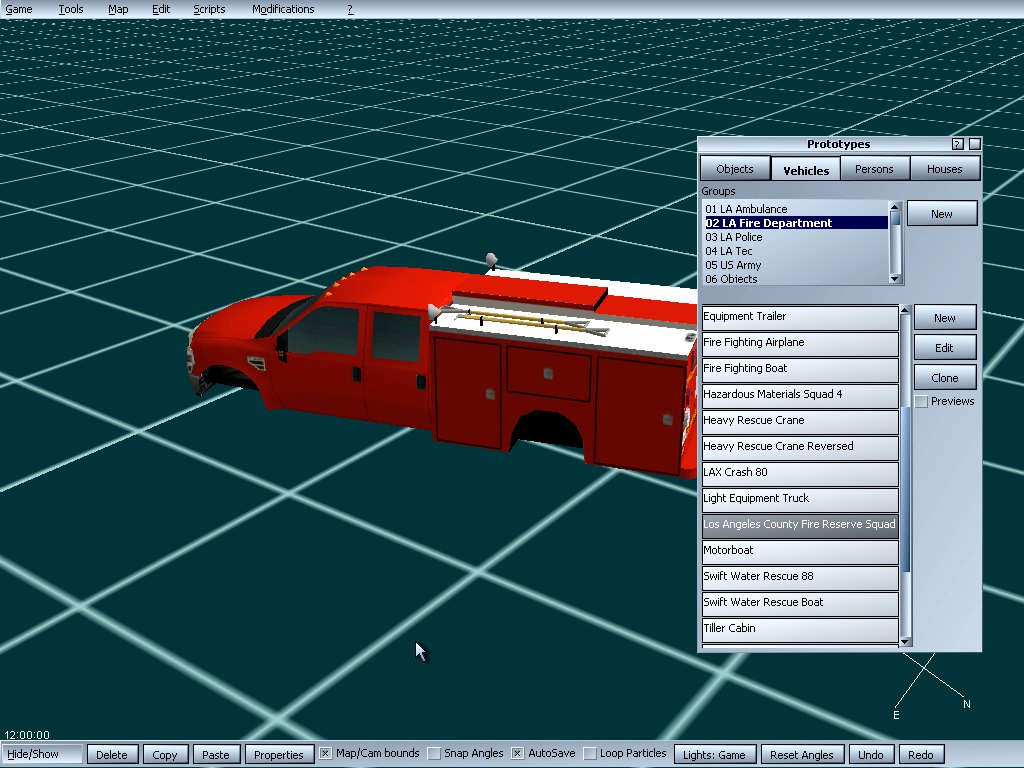
Task: Open the Modifications menu
Action: tap(283, 9)
